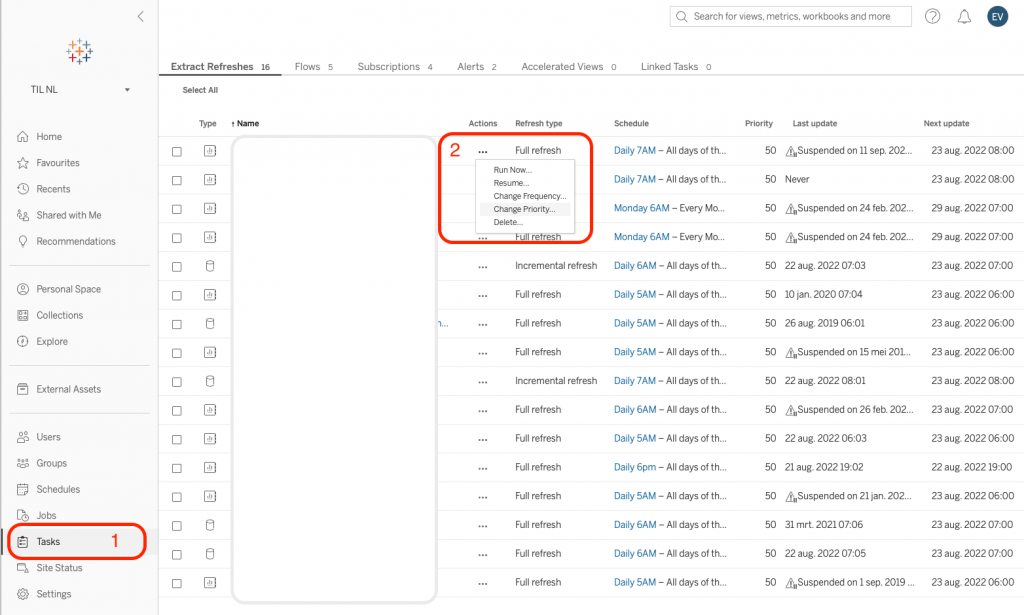Choose Change Priority from context menu
The height and width of the screenshot is (615, 1024).
coord(524,209)
